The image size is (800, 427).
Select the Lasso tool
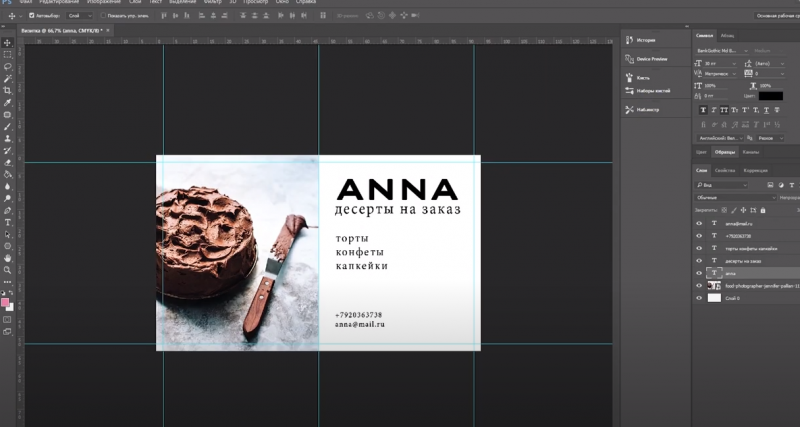click(x=8, y=66)
